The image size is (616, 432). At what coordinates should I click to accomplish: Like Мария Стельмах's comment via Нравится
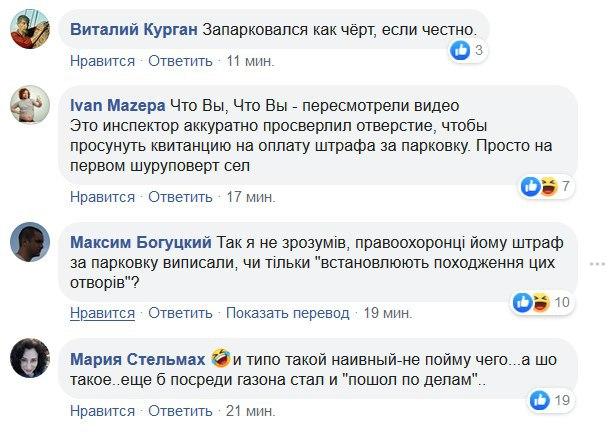[x=102, y=410]
